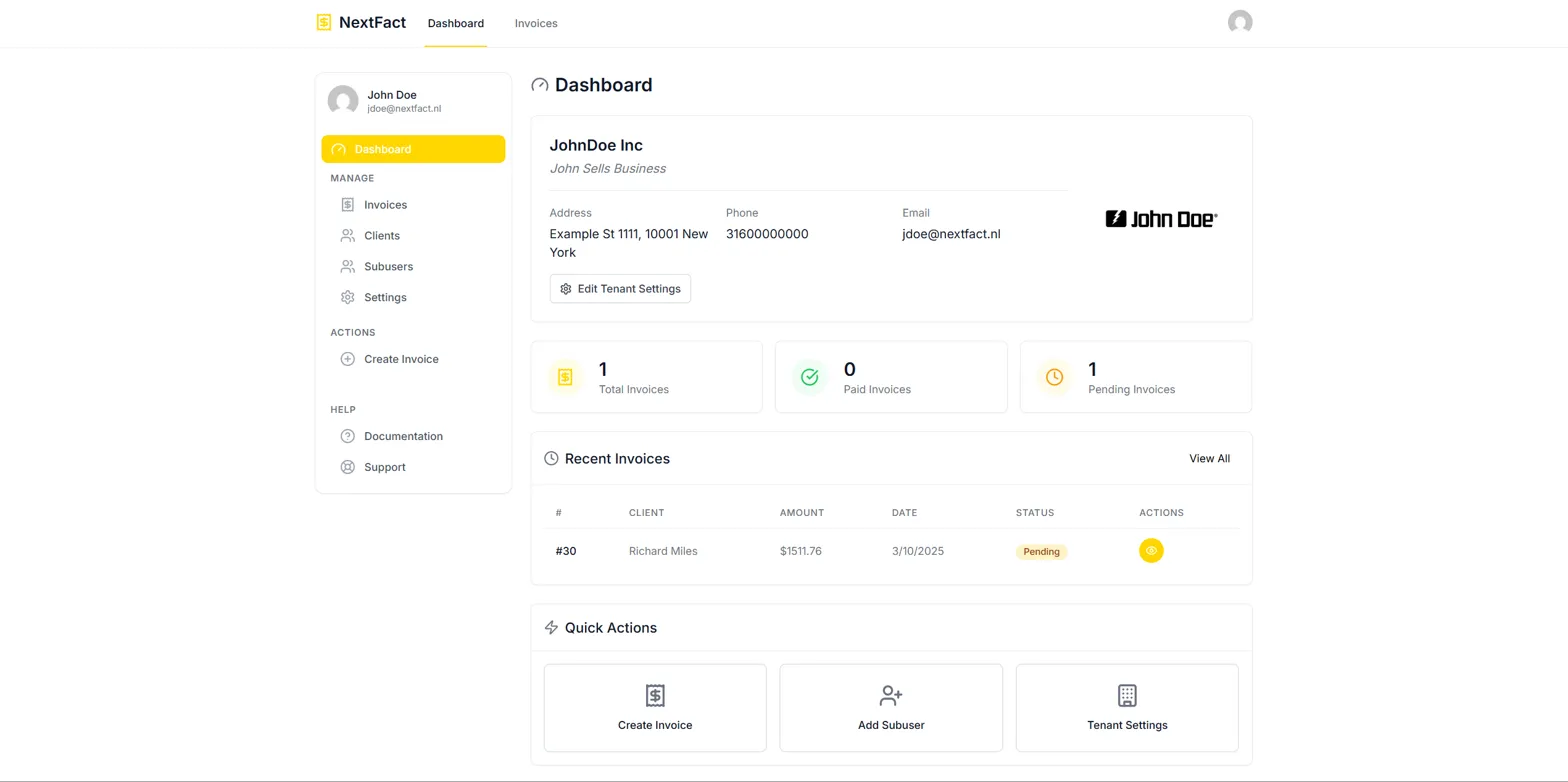Click the Edit Tenant Settings button

620,289
